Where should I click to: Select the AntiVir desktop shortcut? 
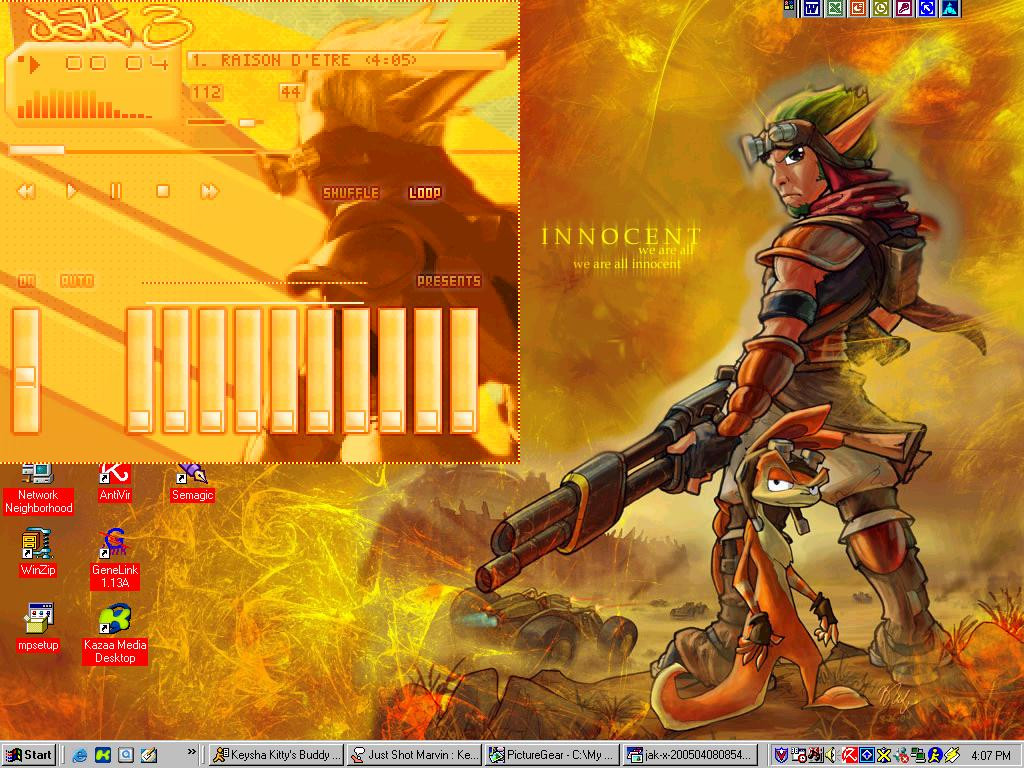[115, 483]
